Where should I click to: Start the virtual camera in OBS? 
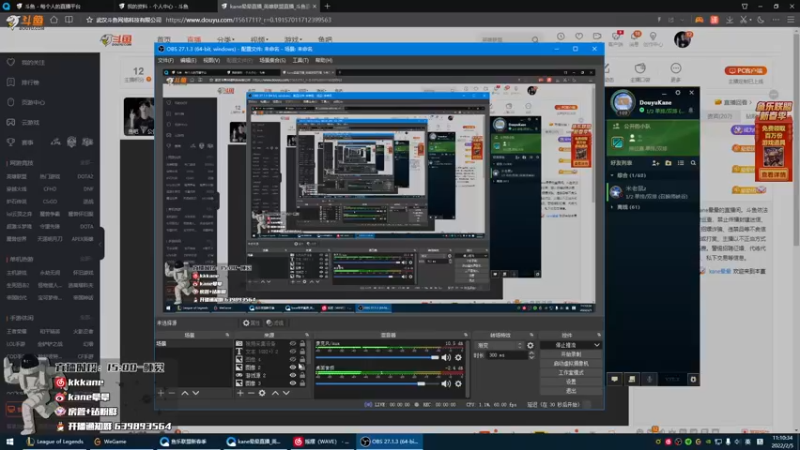[x=570, y=364]
